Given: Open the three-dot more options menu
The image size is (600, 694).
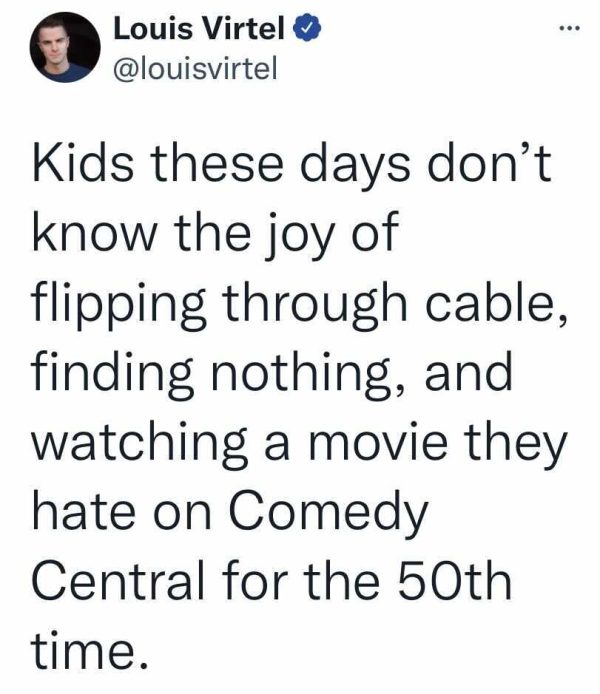Looking at the screenshot, I should [568, 30].
